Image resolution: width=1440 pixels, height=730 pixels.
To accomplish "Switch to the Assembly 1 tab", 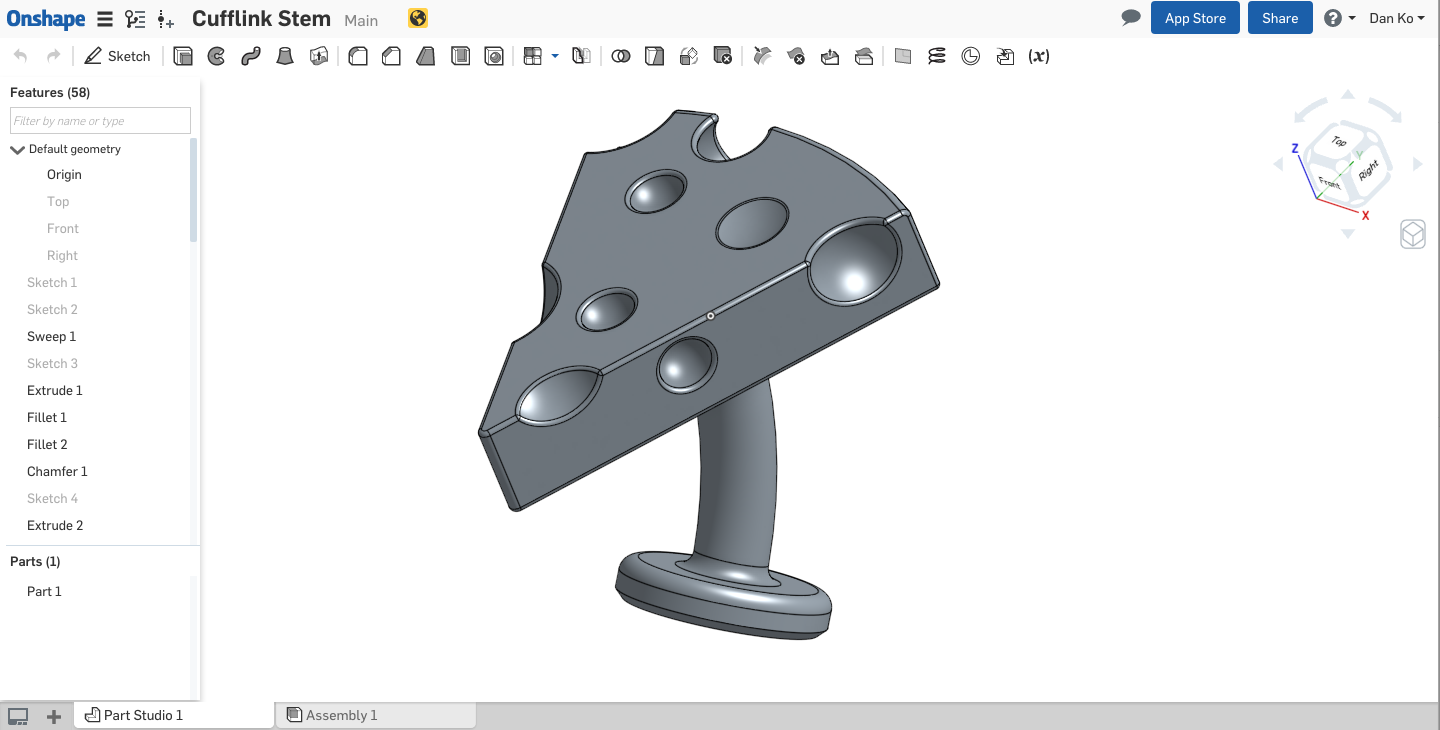I will (x=341, y=715).
